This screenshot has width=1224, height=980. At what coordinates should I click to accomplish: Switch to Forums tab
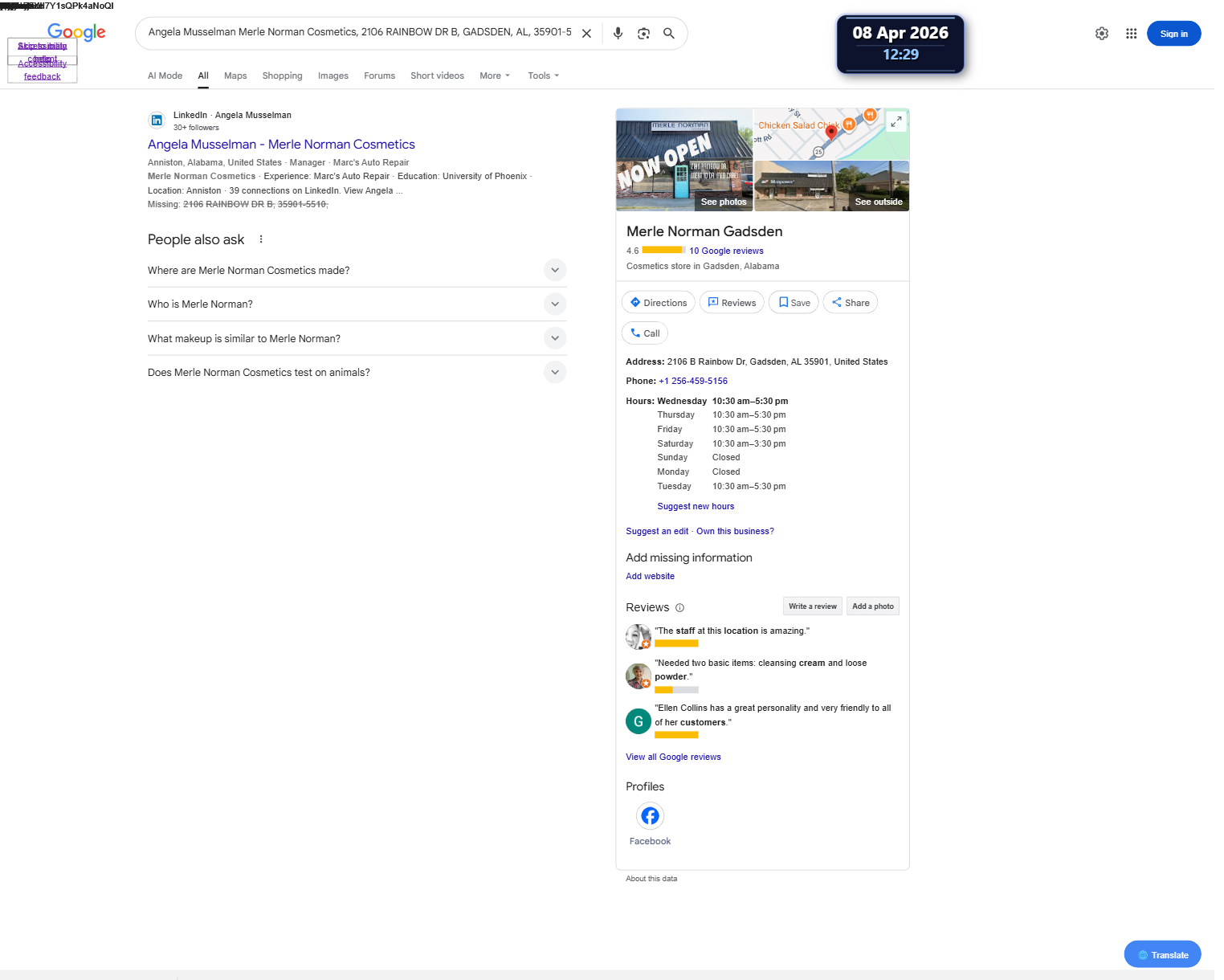click(x=379, y=76)
